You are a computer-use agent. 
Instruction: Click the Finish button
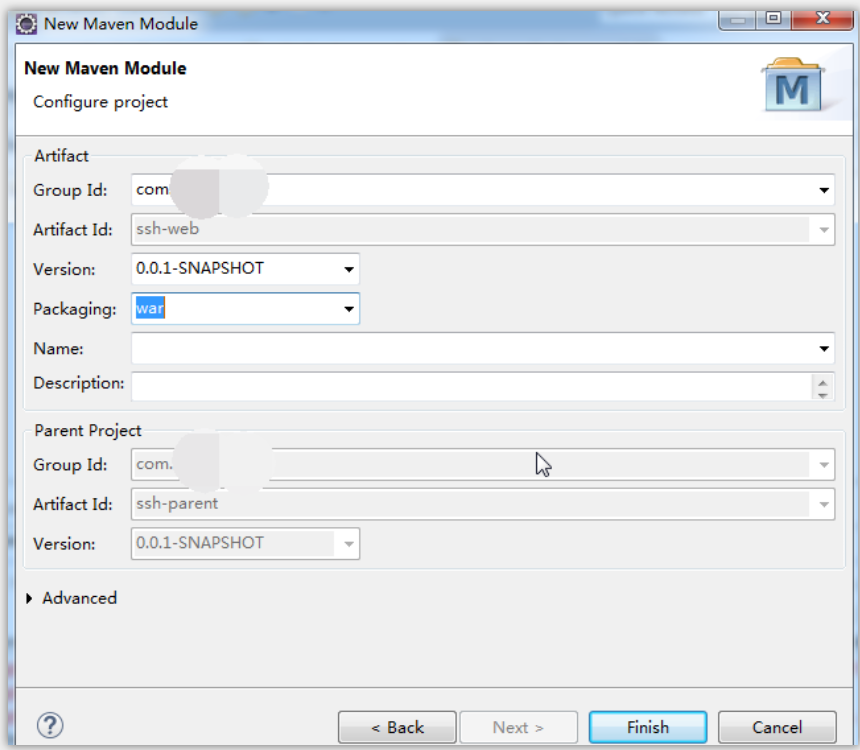(648, 727)
